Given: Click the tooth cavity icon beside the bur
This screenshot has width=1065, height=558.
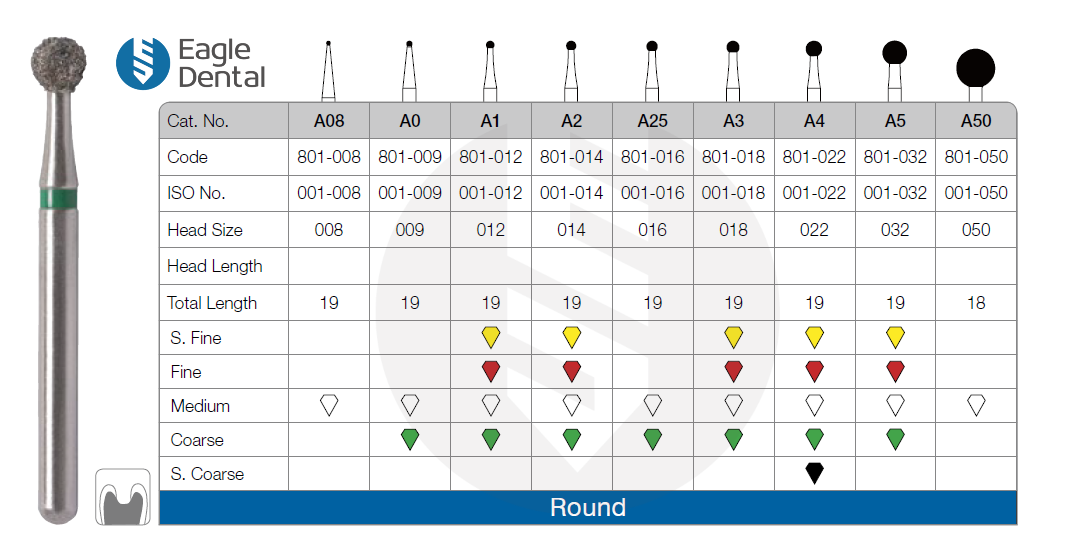Looking at the screenshot, I should pos(124,496).
